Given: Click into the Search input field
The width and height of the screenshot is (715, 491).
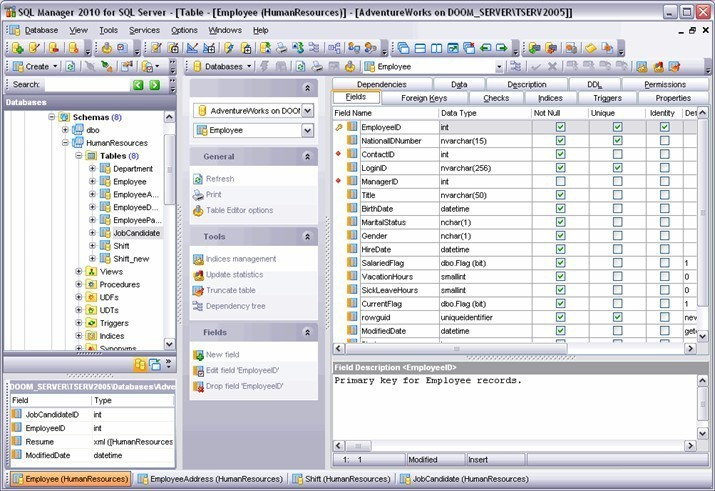Looking at the screenshot, I should pos(88,85).
